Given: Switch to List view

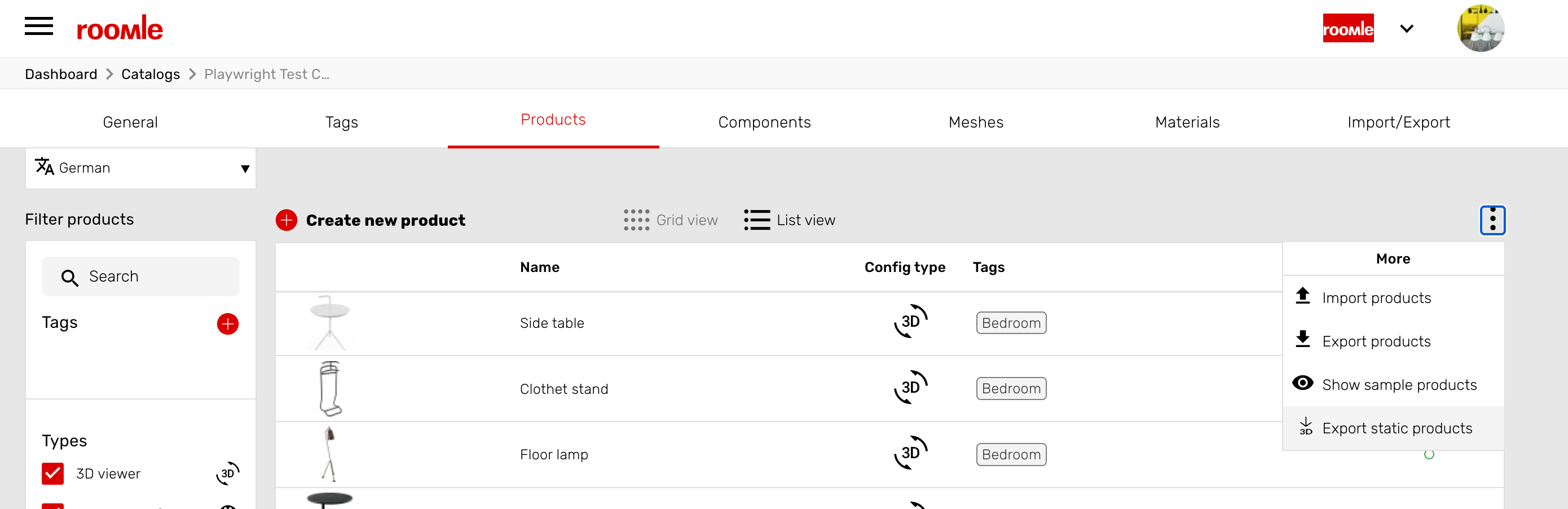Looking at the screenshot, I should pyautogui.click(x=790, y=220).
